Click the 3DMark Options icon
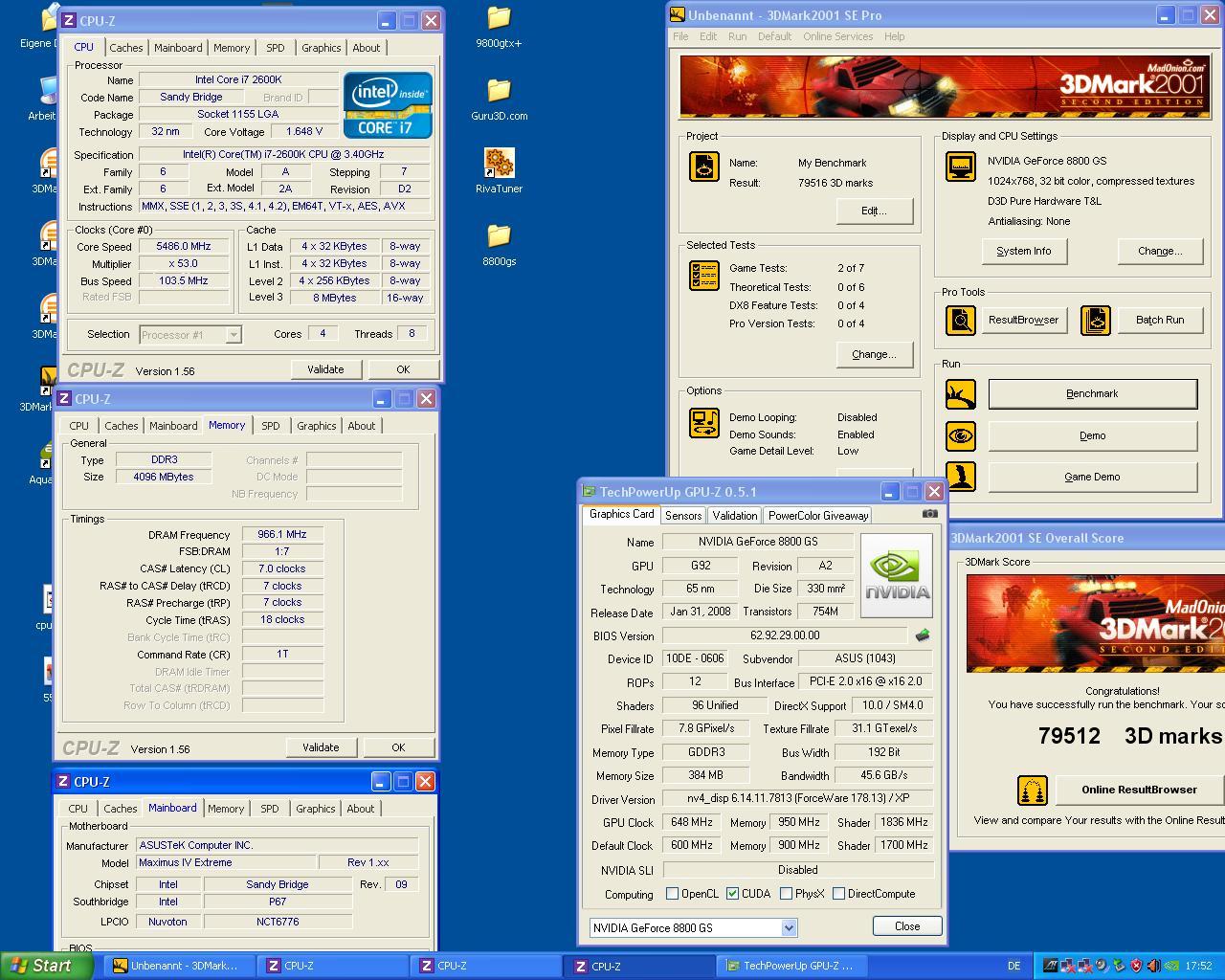The image size is (1225, 980). [704, 423]
